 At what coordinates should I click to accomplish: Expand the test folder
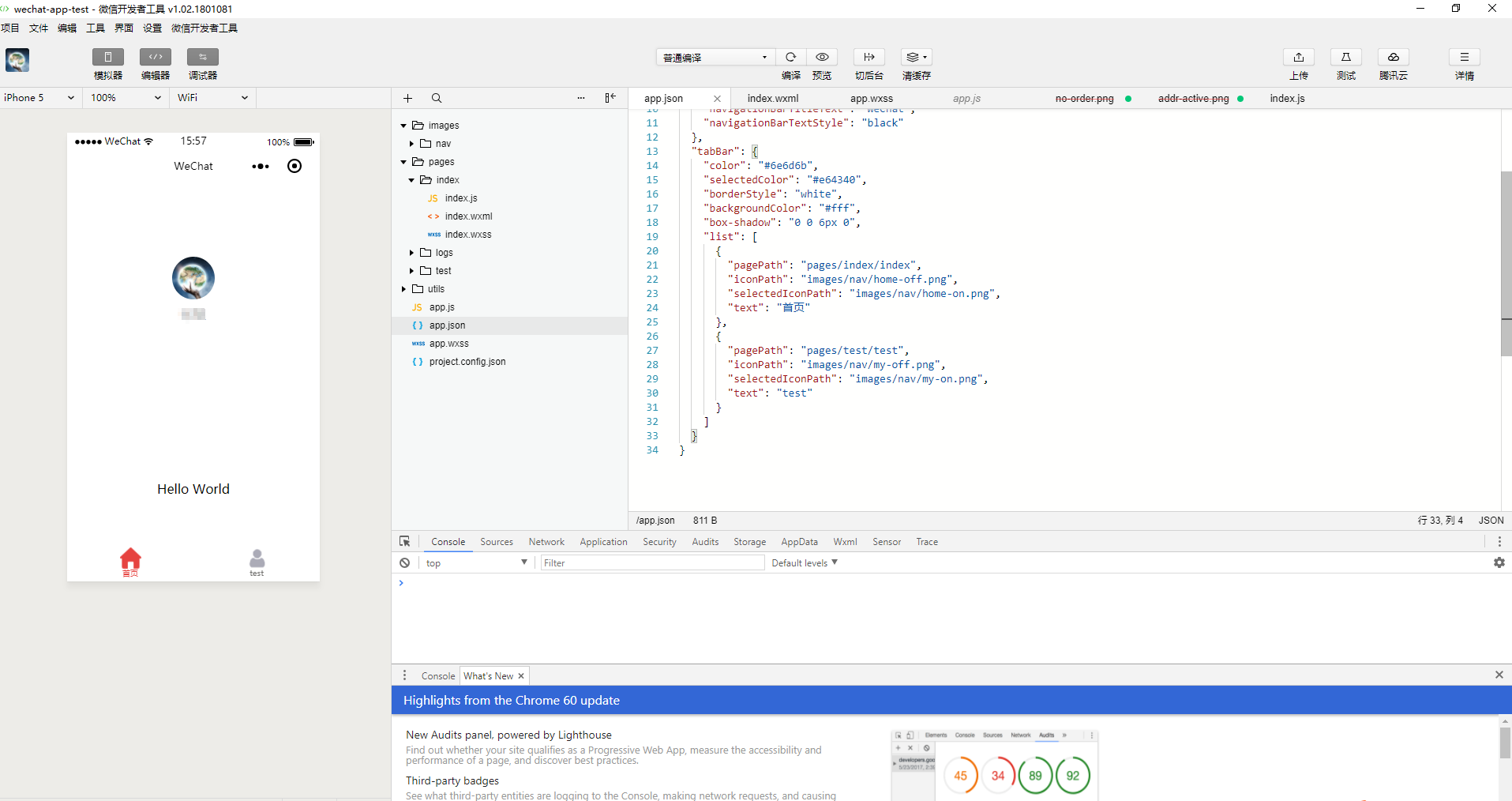click(411, 271)
